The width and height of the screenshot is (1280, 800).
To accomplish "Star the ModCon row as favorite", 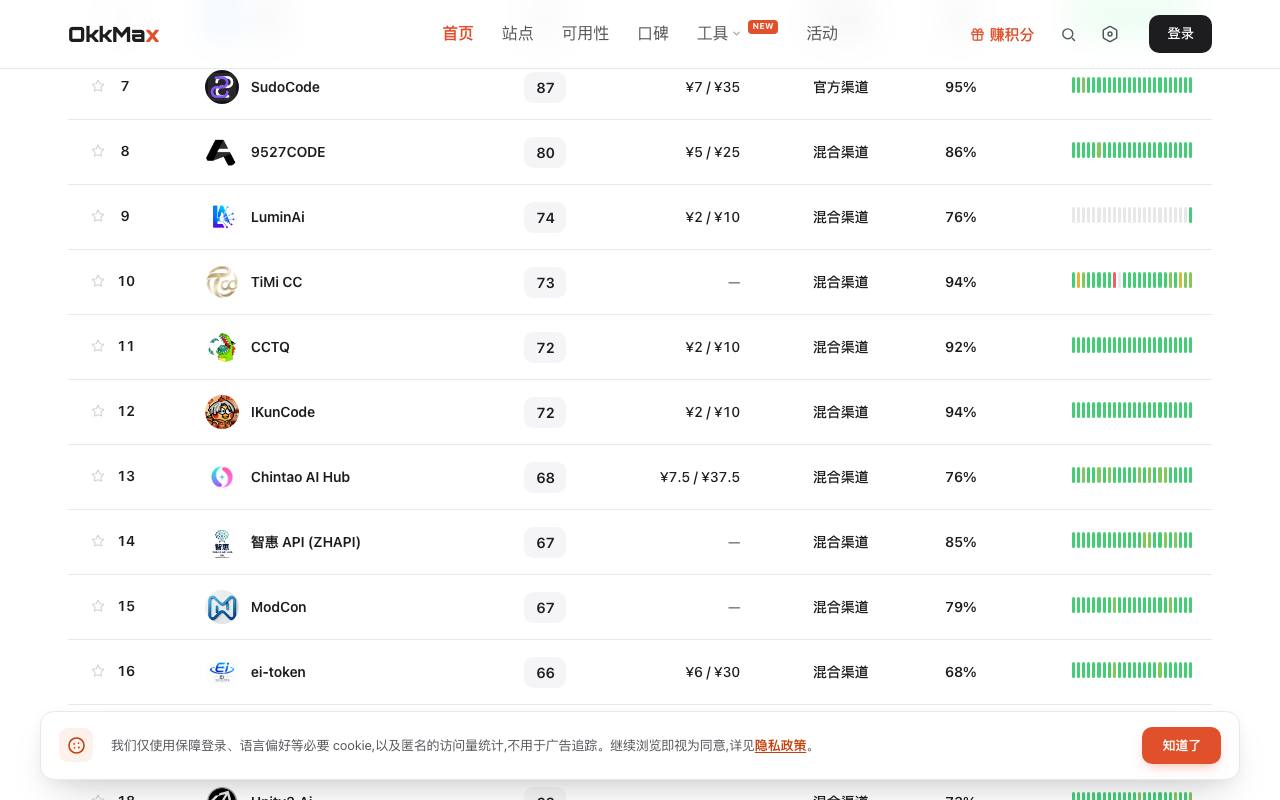I will [x=98, y=606].
